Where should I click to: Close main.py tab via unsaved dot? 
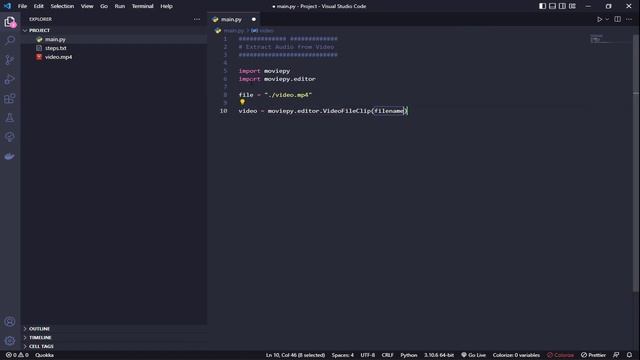pyautogui.click(x=253, y=19)
